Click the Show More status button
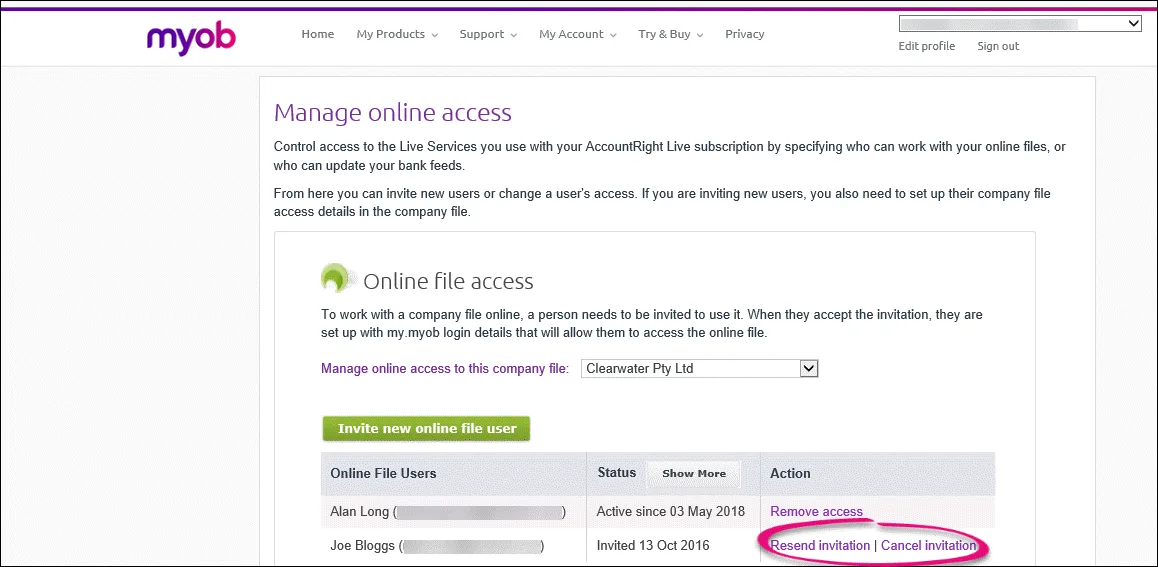The image size is (1158, 567). [x=693, y=474]
